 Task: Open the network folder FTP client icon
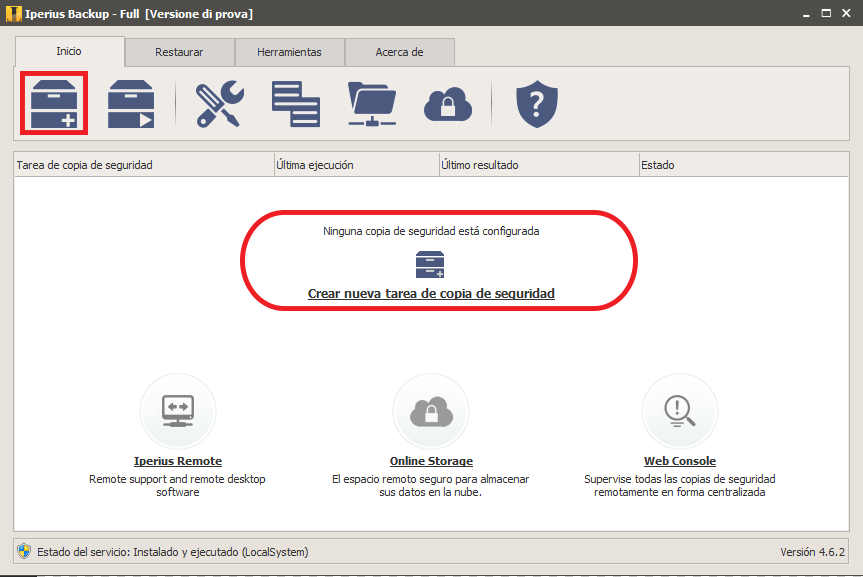pos(372,104)
